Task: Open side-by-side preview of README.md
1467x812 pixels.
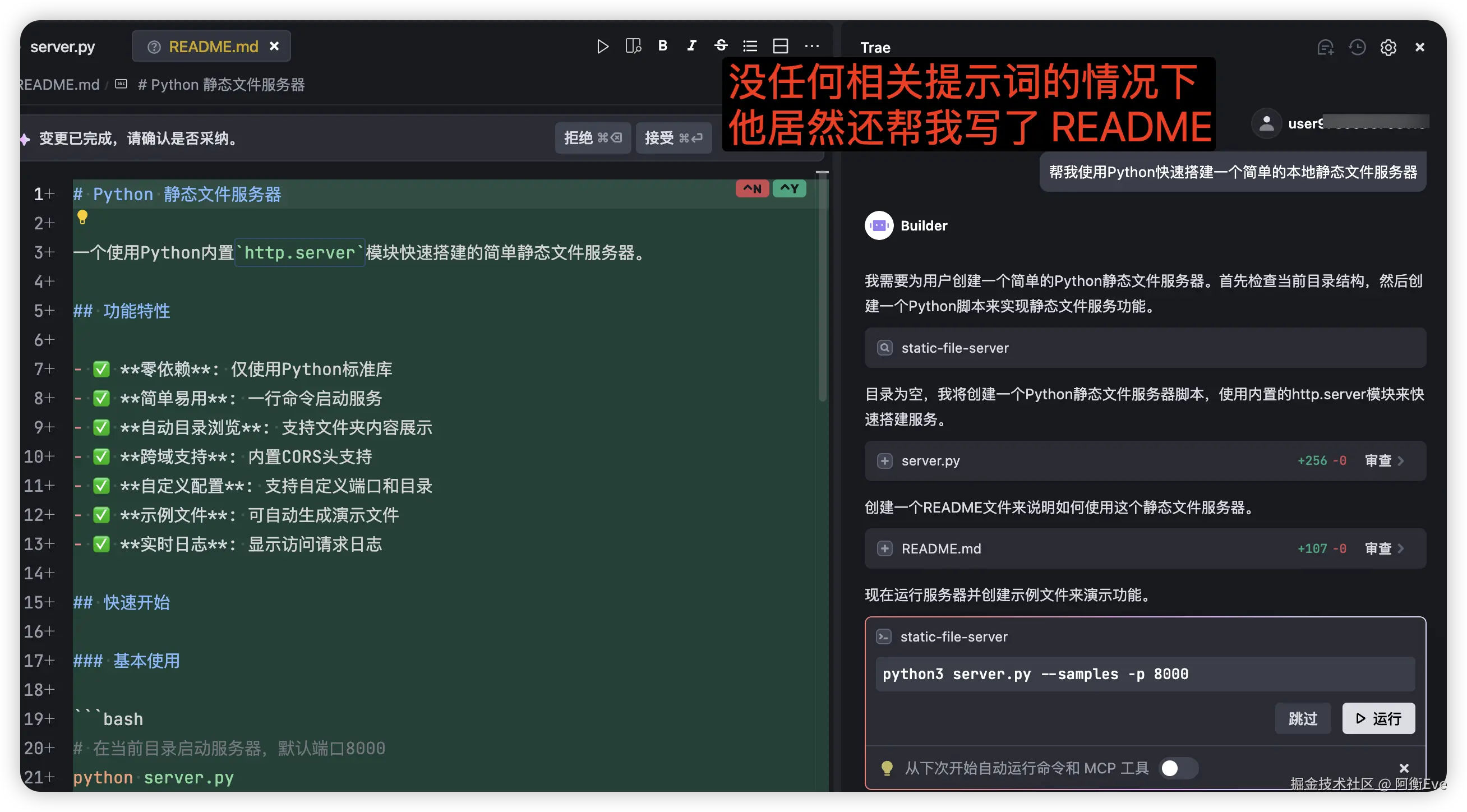Action: tap(633, 47)
